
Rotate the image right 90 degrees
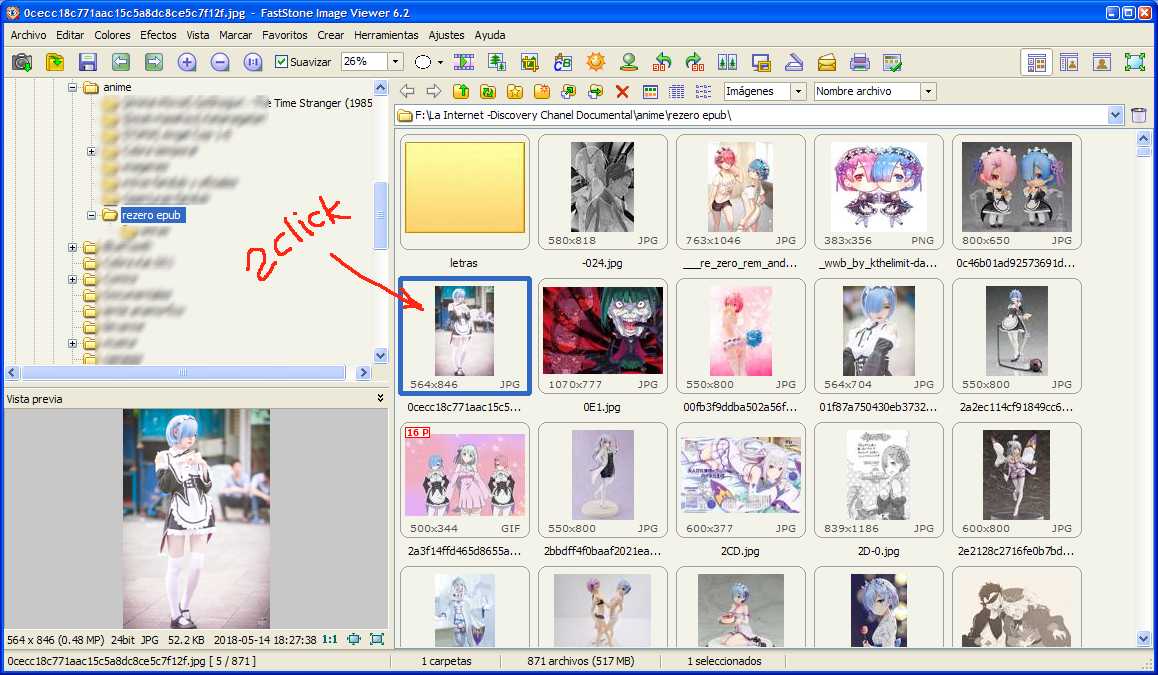[695, 63]
